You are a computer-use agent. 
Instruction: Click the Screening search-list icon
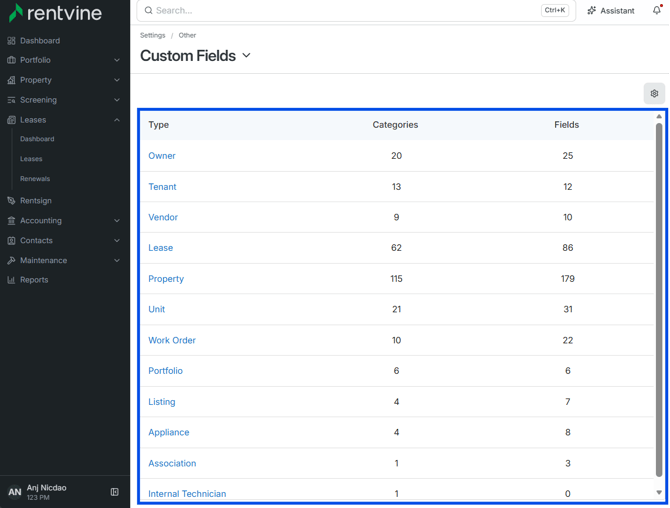coord(12,100)
